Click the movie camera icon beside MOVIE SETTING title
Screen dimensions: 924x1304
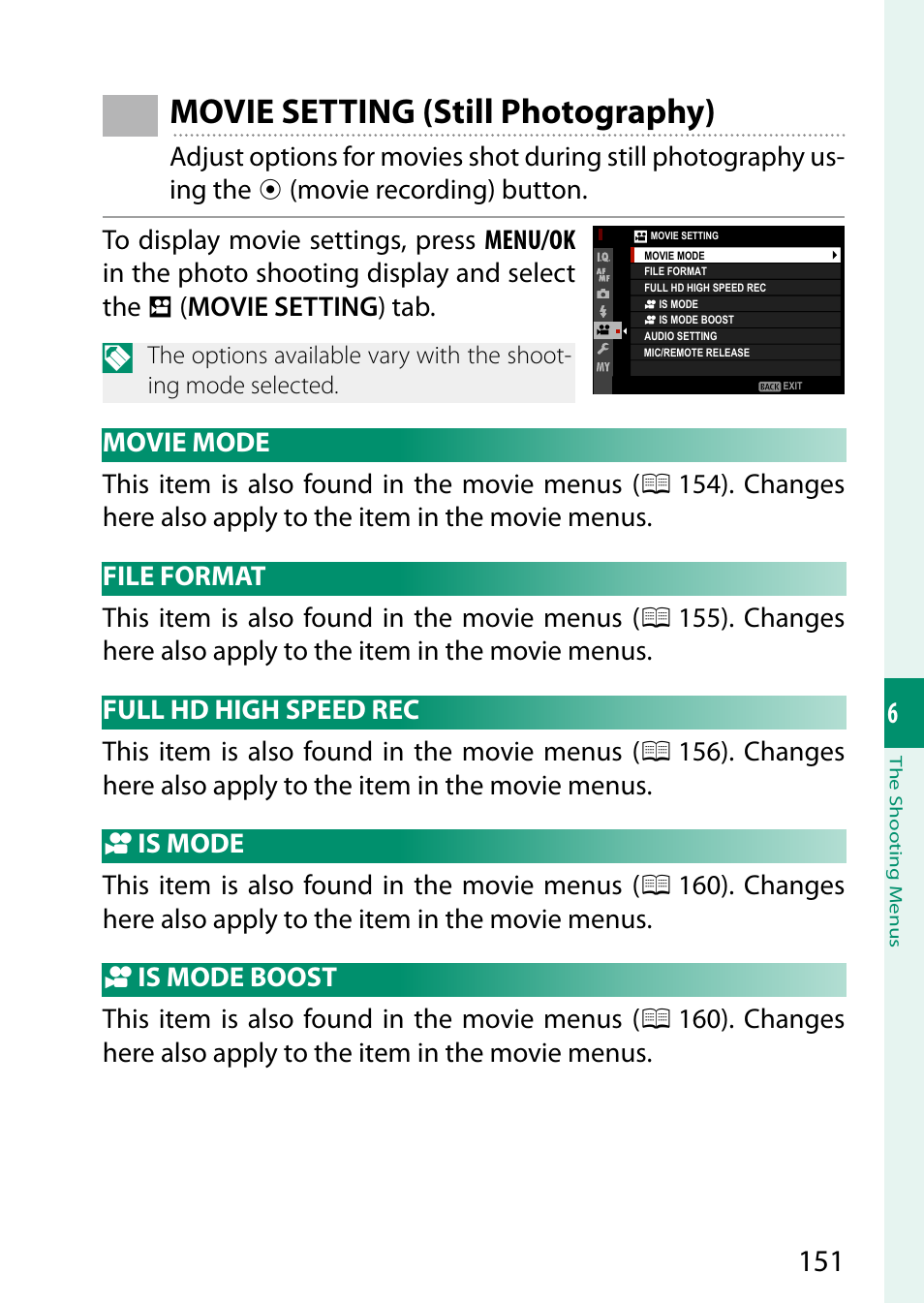click(640, 236)
